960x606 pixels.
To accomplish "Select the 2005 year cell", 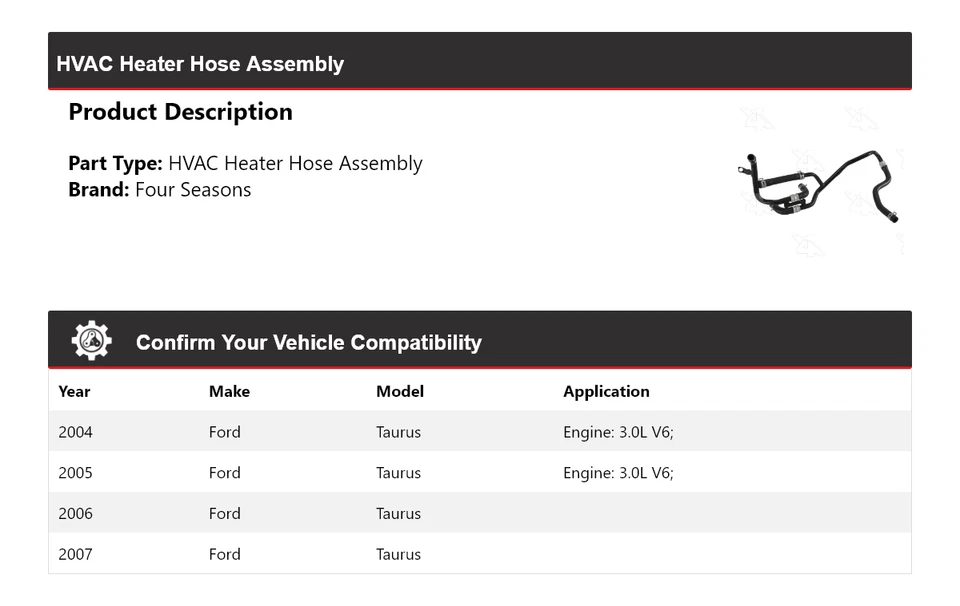I will click(75, 473).
